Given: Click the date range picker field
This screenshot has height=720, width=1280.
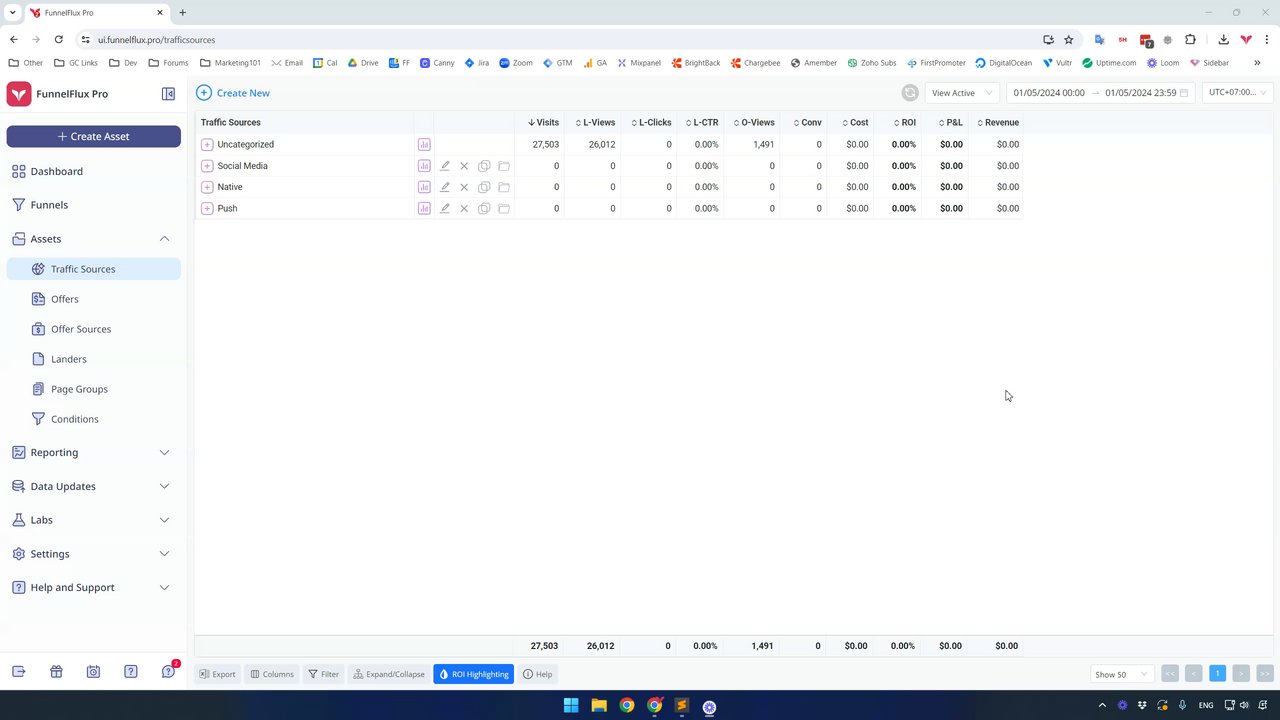Looking at the screenshot, I should (1100, 93).
